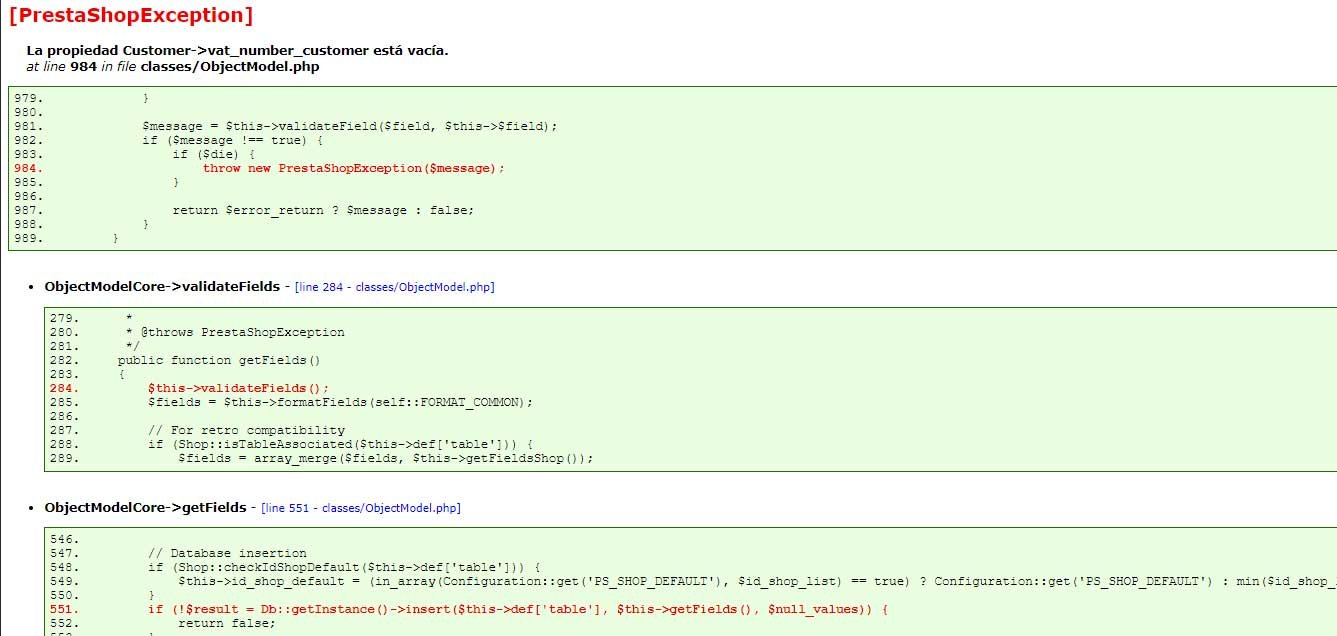This screenshot has width=1337, height=636.
Task: Click highlighted line 284 $this->validateFields()
Action: click(x=238, y=388)
